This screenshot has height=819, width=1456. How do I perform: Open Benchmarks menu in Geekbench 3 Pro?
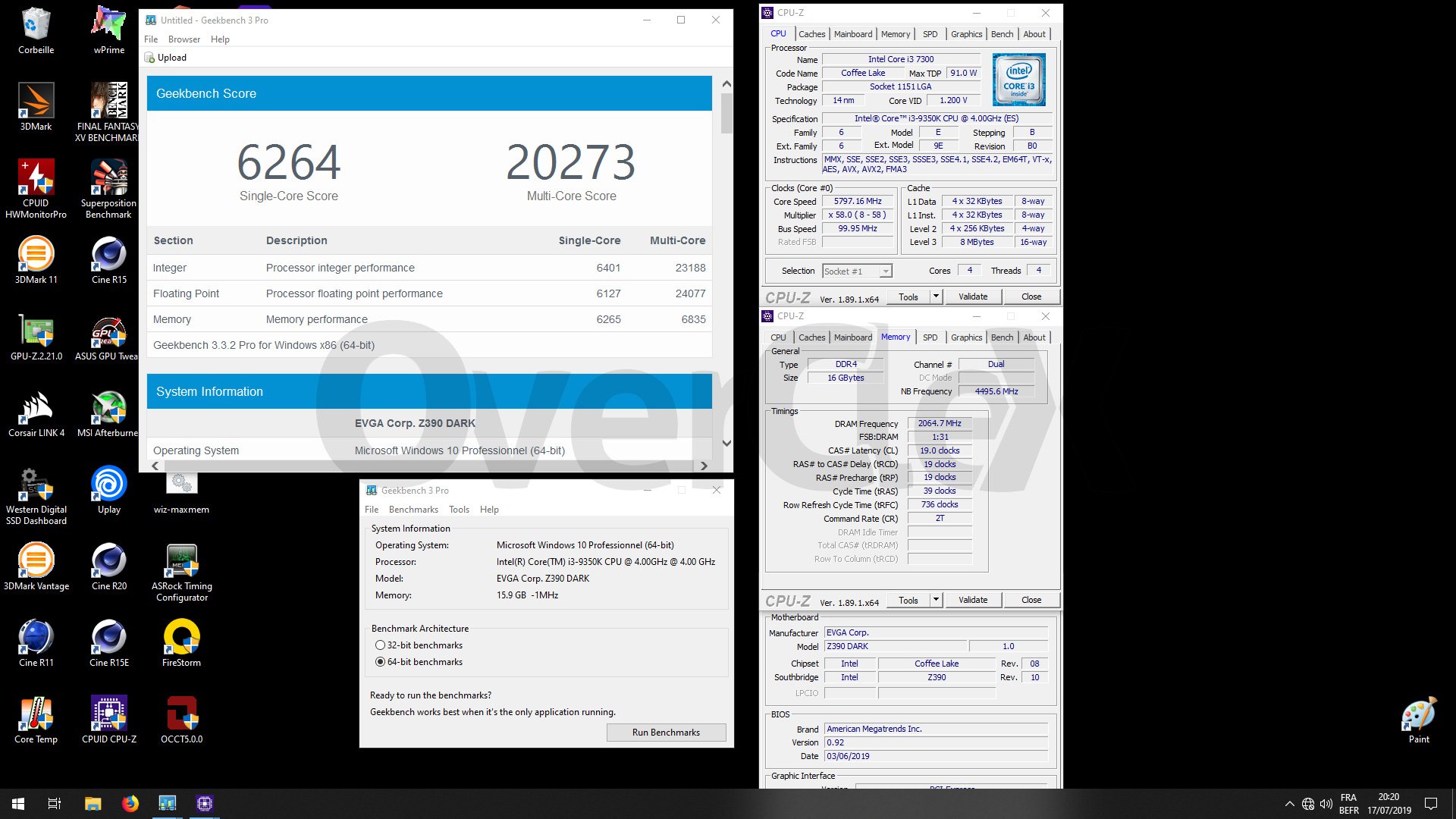pos(413,510)
